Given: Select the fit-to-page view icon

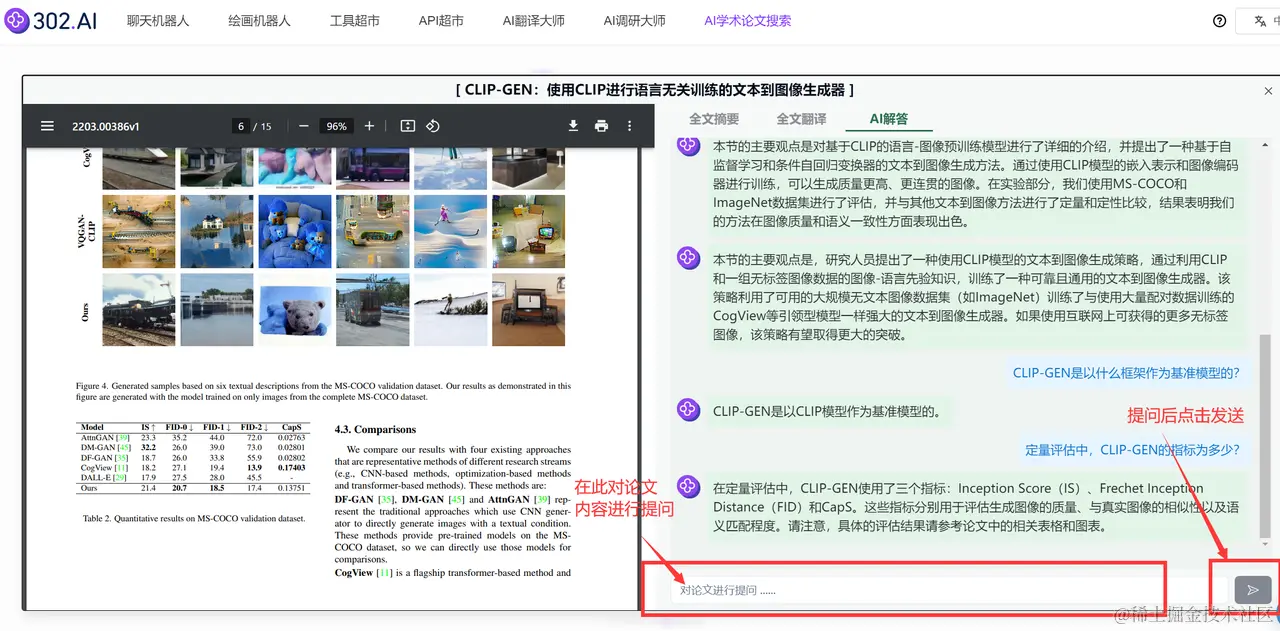Looking at the screenshot, I should click(407, 126).
